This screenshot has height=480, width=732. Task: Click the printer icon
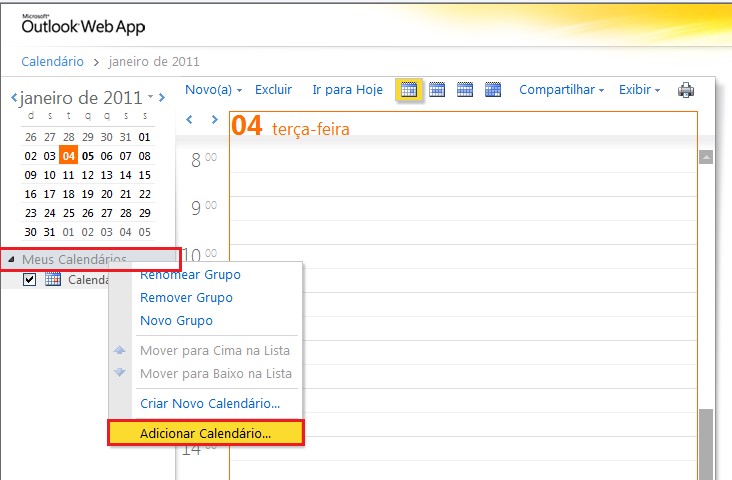(686, 90)
